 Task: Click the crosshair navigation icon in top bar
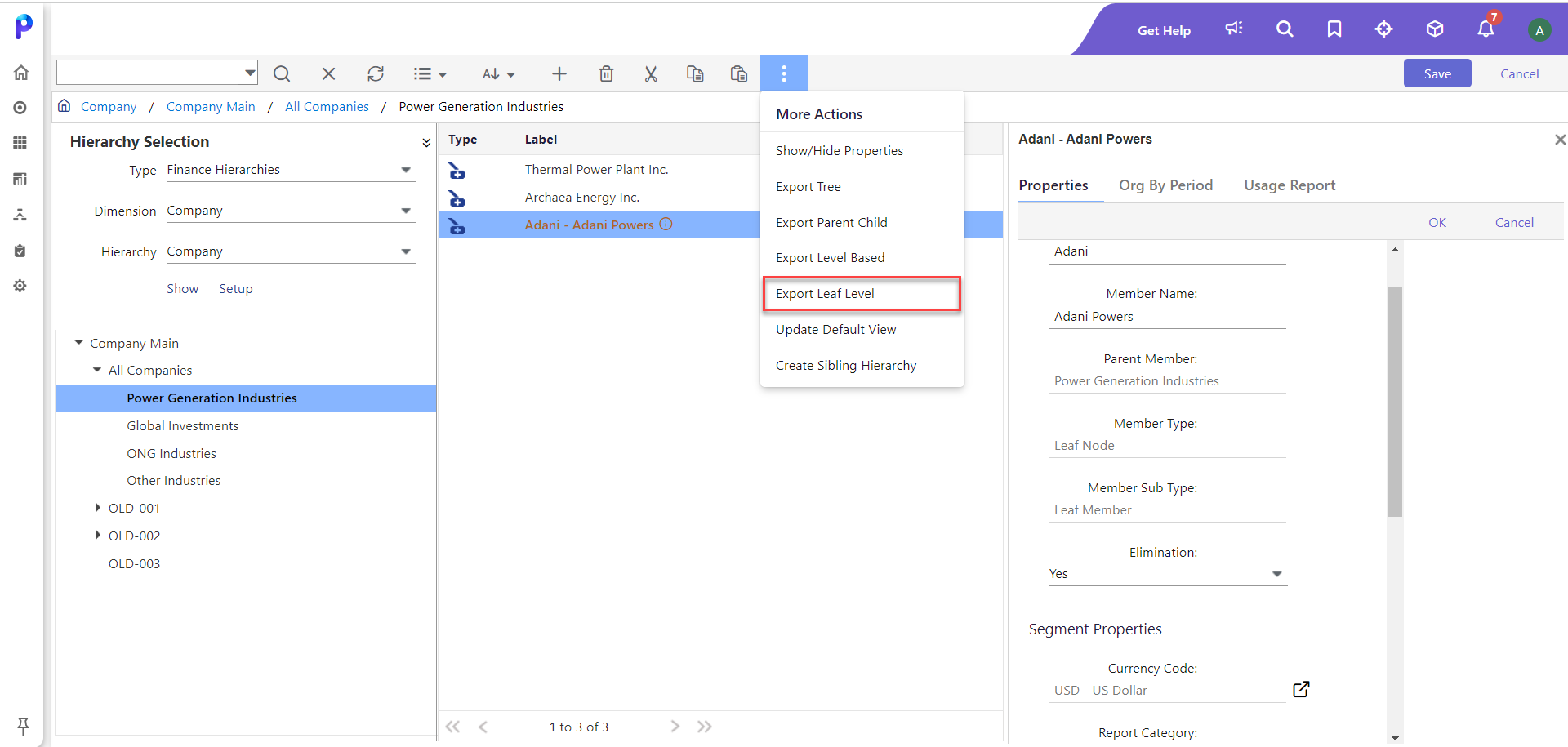[1384, 29]
